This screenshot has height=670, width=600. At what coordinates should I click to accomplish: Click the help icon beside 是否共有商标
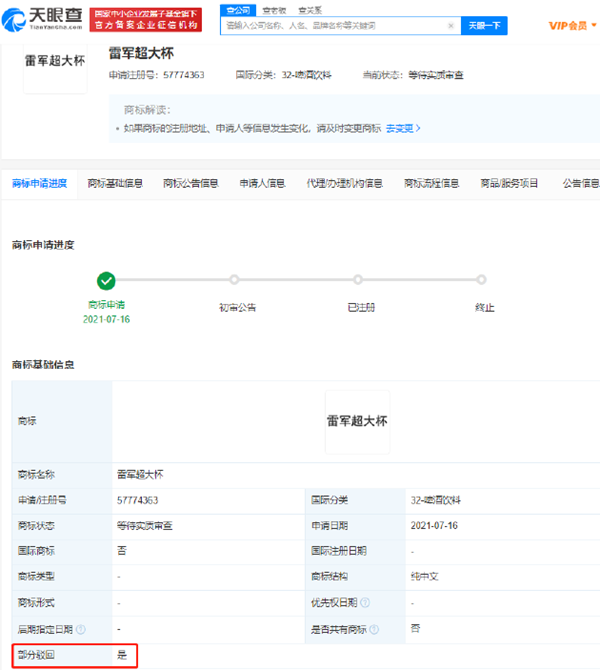coord(376,629)
